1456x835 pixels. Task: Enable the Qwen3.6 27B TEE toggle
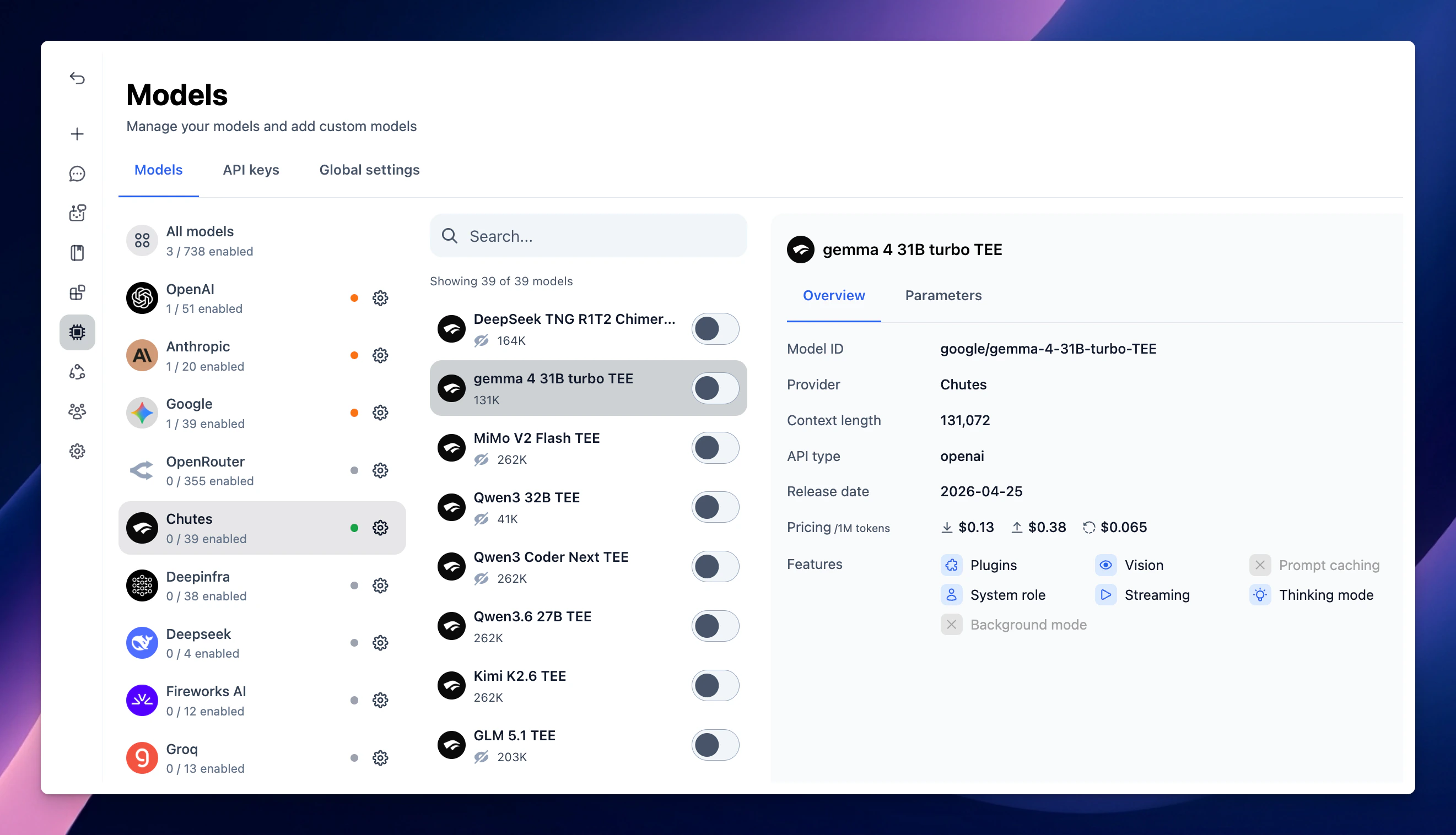tap(715, 626)
